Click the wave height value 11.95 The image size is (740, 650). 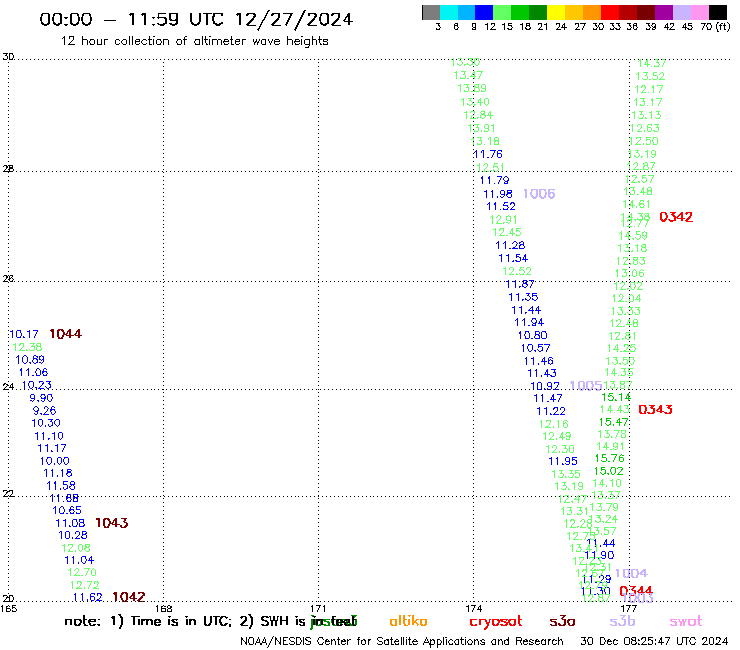(x=563, y=461)
